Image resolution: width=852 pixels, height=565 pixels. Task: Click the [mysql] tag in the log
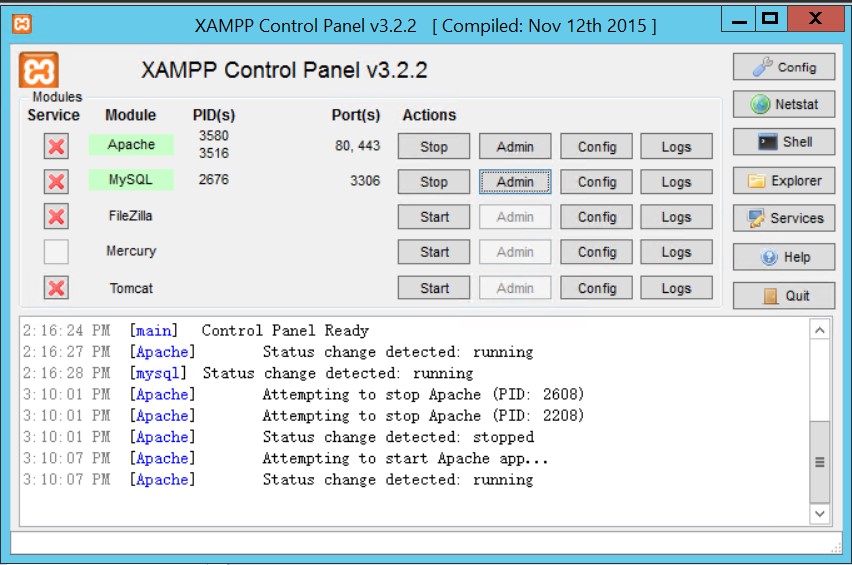[x=158, y=373]
